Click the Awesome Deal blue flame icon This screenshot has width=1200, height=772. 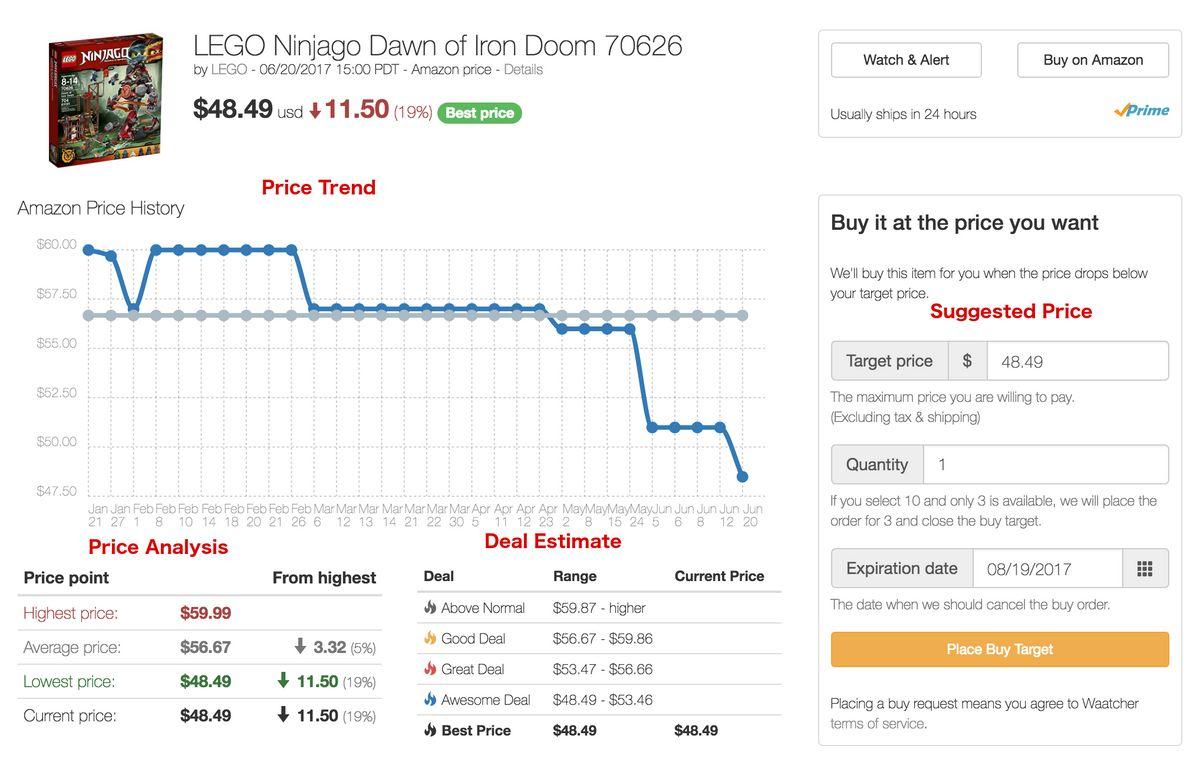tap(430, 700)
